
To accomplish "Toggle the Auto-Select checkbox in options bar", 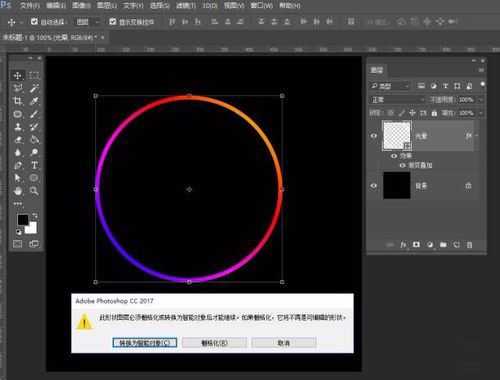I will click(x=34, y=22).
